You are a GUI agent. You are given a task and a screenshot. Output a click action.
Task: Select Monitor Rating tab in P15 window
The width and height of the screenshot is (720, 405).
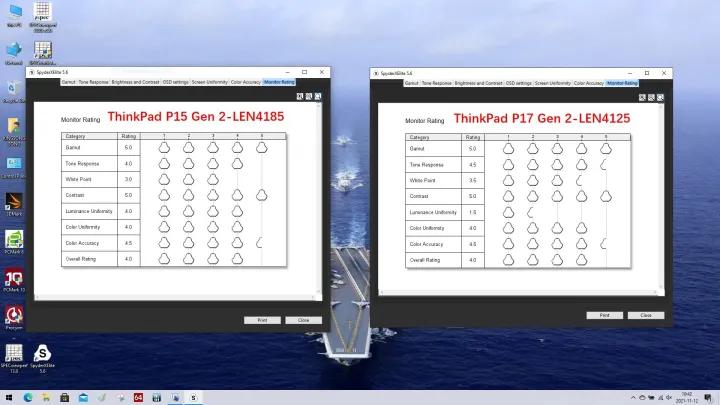pos(279,82)
